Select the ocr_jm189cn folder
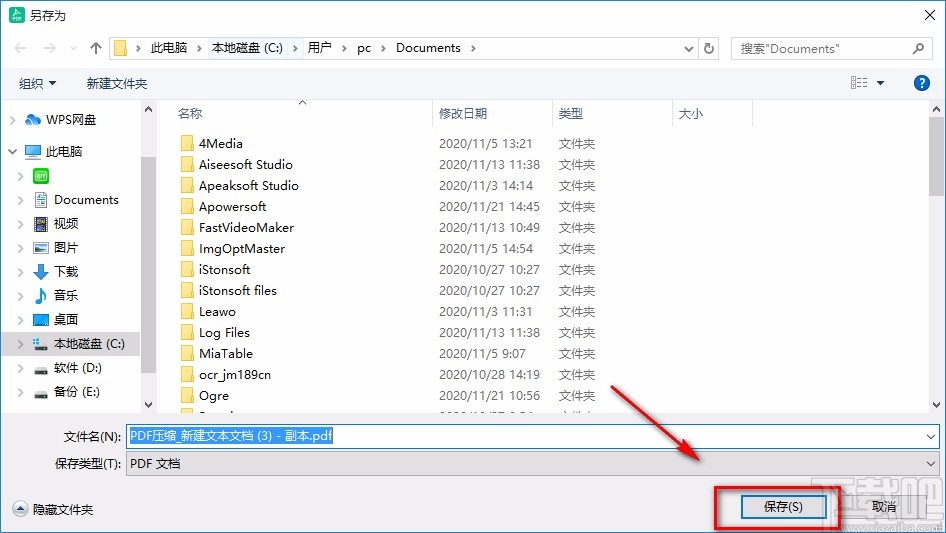 pos(234,375)
